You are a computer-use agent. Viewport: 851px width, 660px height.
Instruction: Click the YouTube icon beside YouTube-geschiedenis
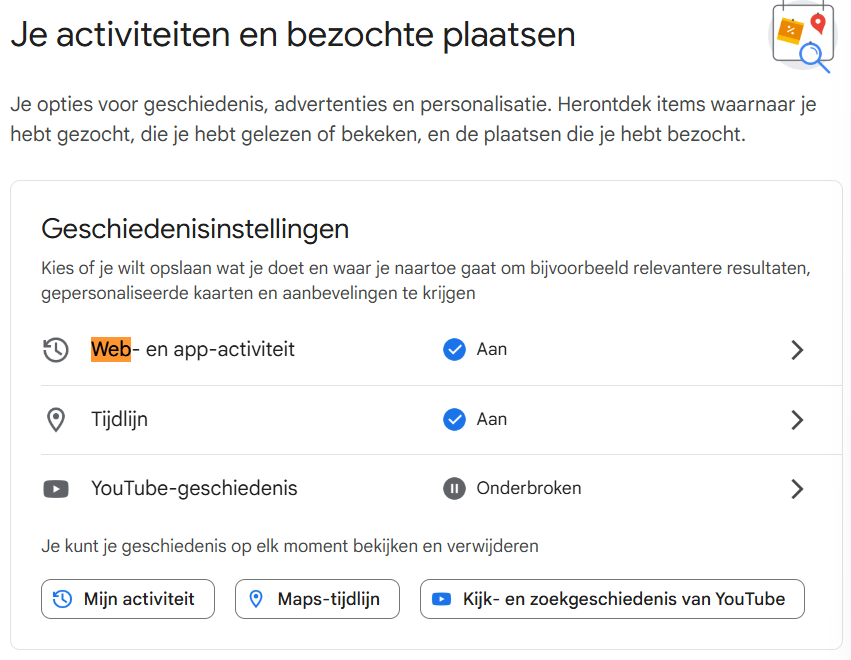click(x=56, y=489)
